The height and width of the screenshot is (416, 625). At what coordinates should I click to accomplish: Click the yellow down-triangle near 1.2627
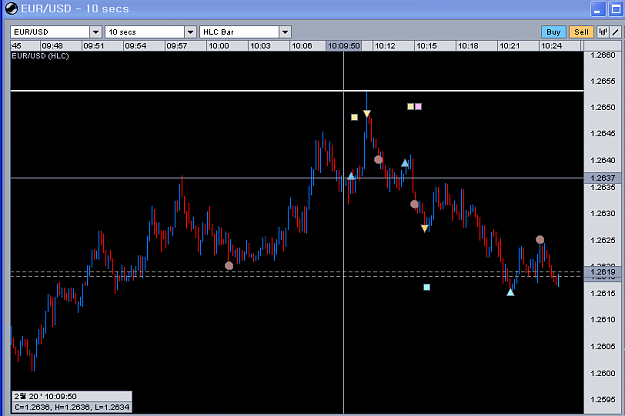[x=425, y=228]
